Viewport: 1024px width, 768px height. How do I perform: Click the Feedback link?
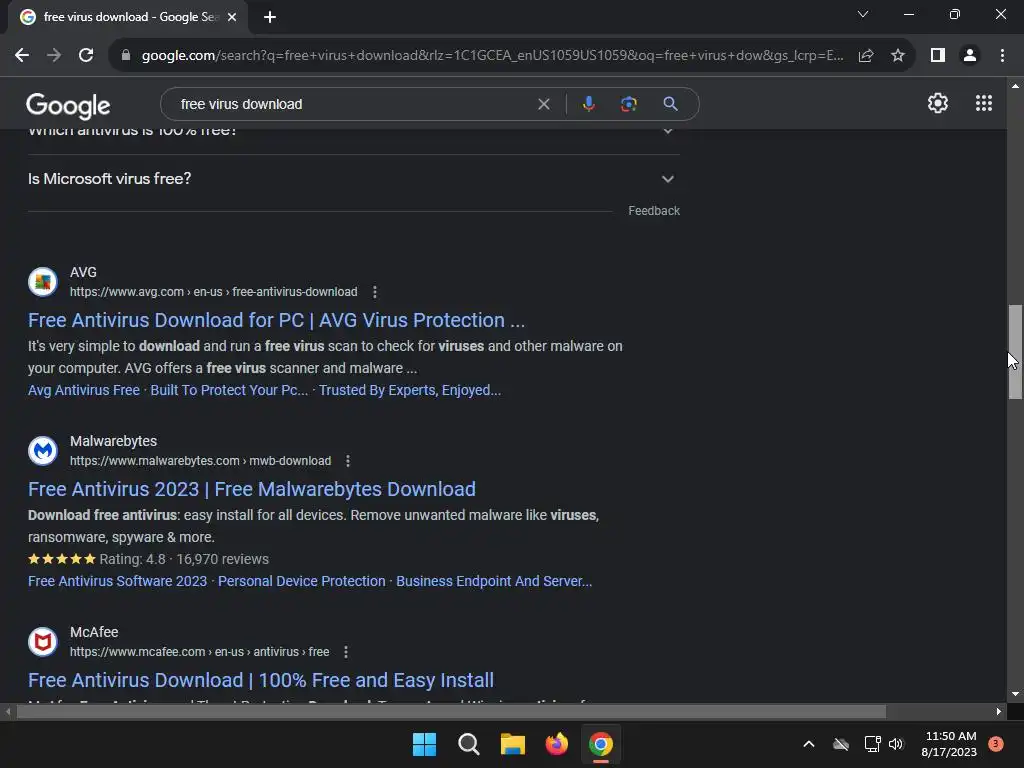click(x=654, y=211)
